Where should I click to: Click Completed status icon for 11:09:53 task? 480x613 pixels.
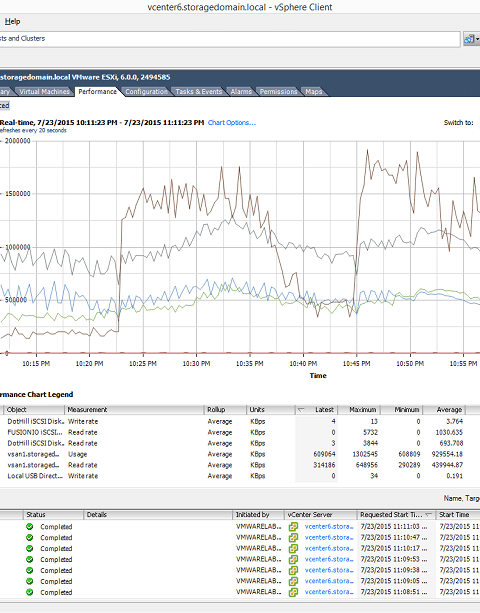(30, 559)
